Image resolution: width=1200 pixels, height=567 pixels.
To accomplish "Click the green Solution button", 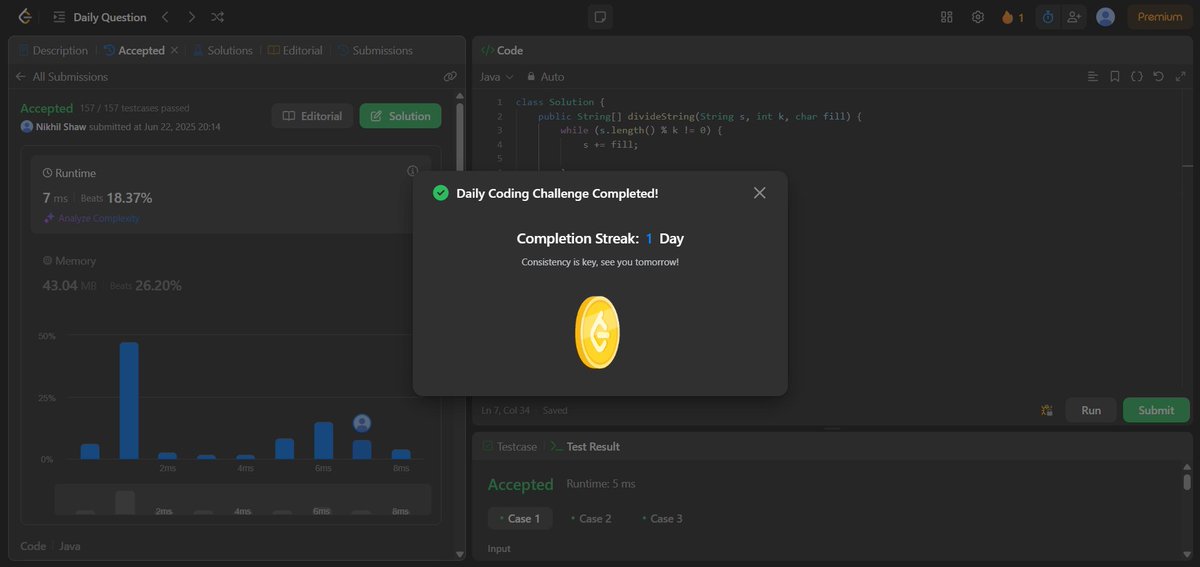I will 400,116.
